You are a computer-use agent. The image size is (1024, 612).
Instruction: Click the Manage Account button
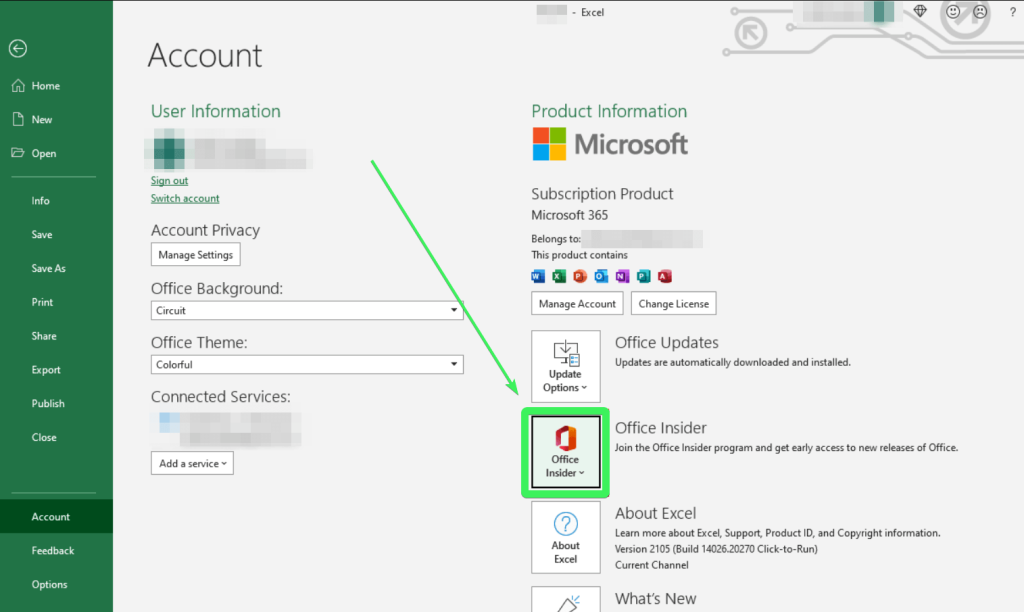tap(577, 304)
